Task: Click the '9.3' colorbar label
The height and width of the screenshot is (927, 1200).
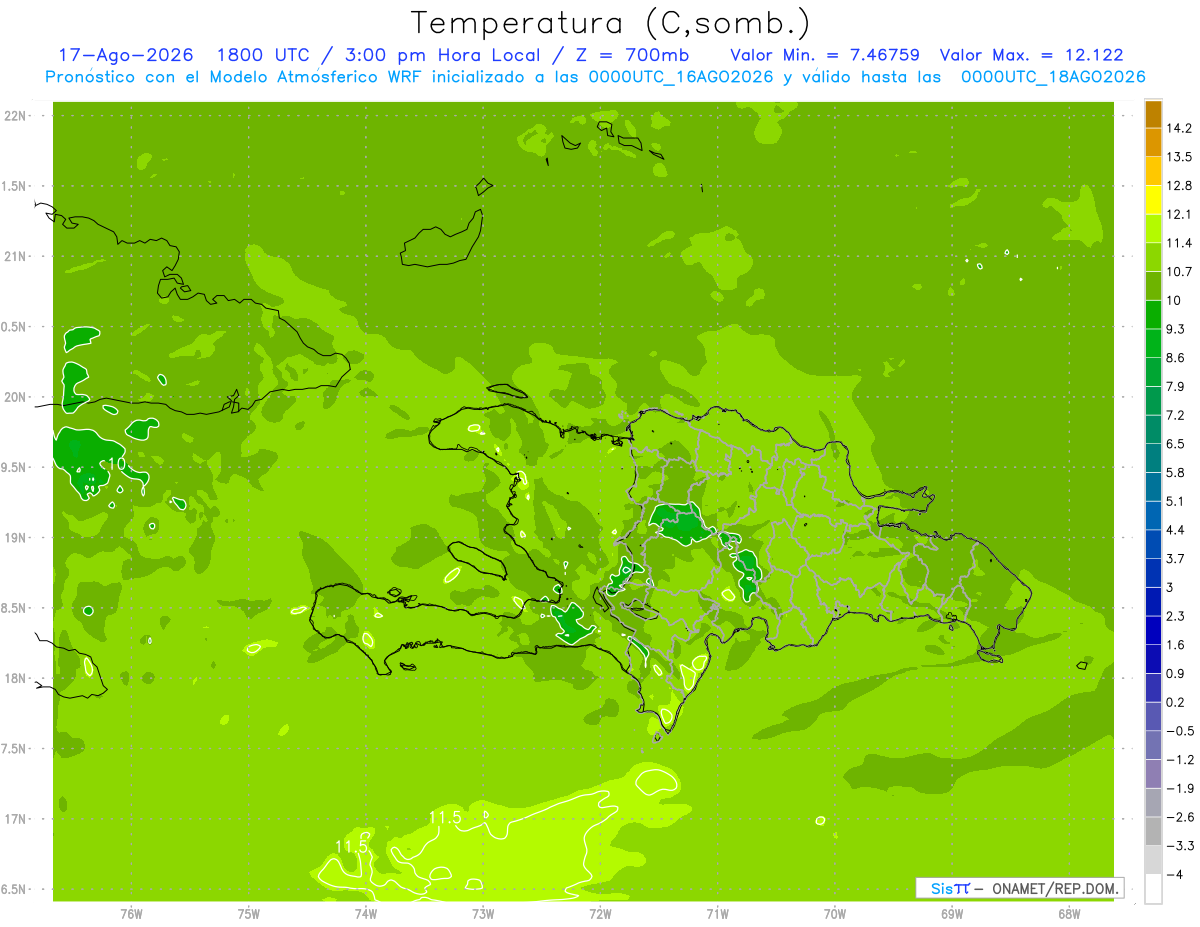Action: point(1176,329)
